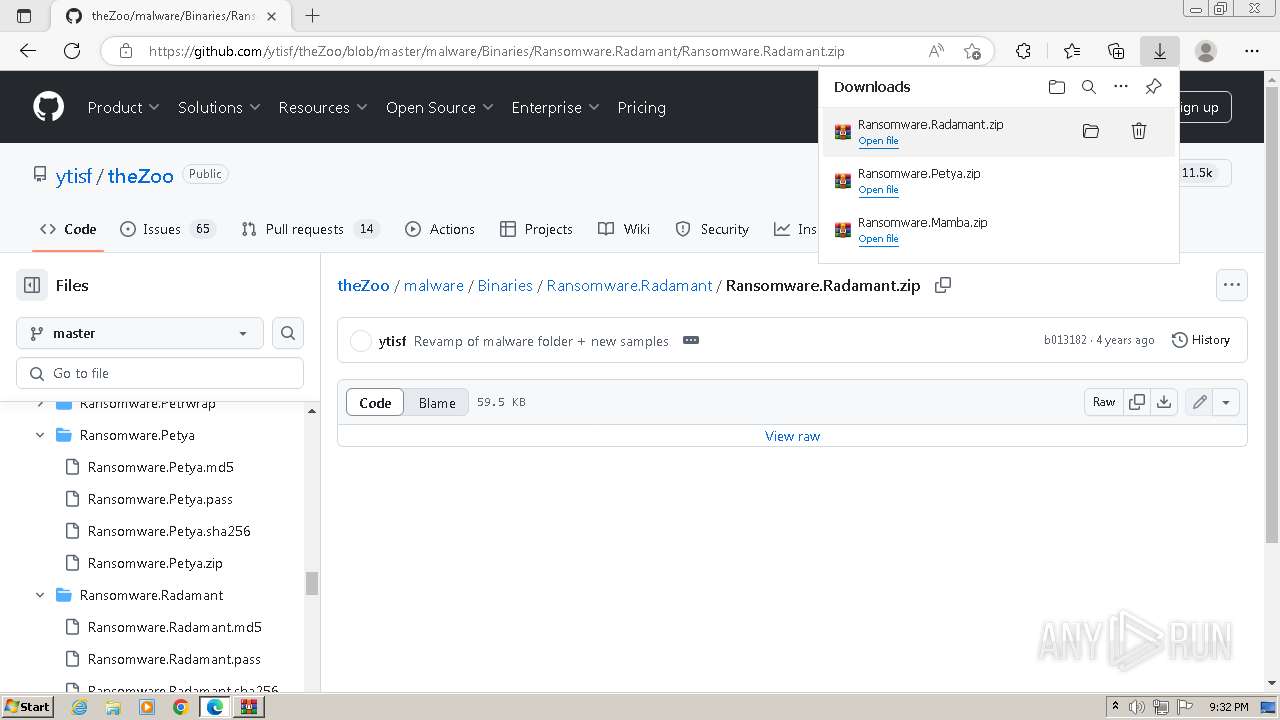Viewport: 1280px width, 720px height.
Task: Go back with the browser back arrow
Action: [28, 51]
